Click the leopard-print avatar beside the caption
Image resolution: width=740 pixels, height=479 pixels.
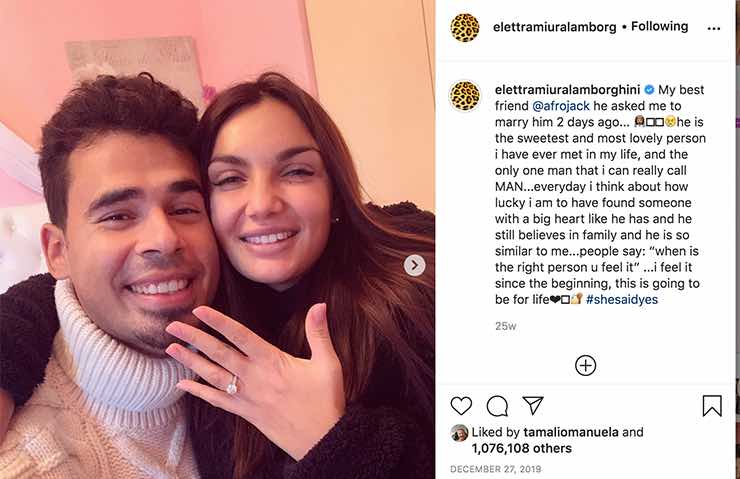click(x=465, y=96)
